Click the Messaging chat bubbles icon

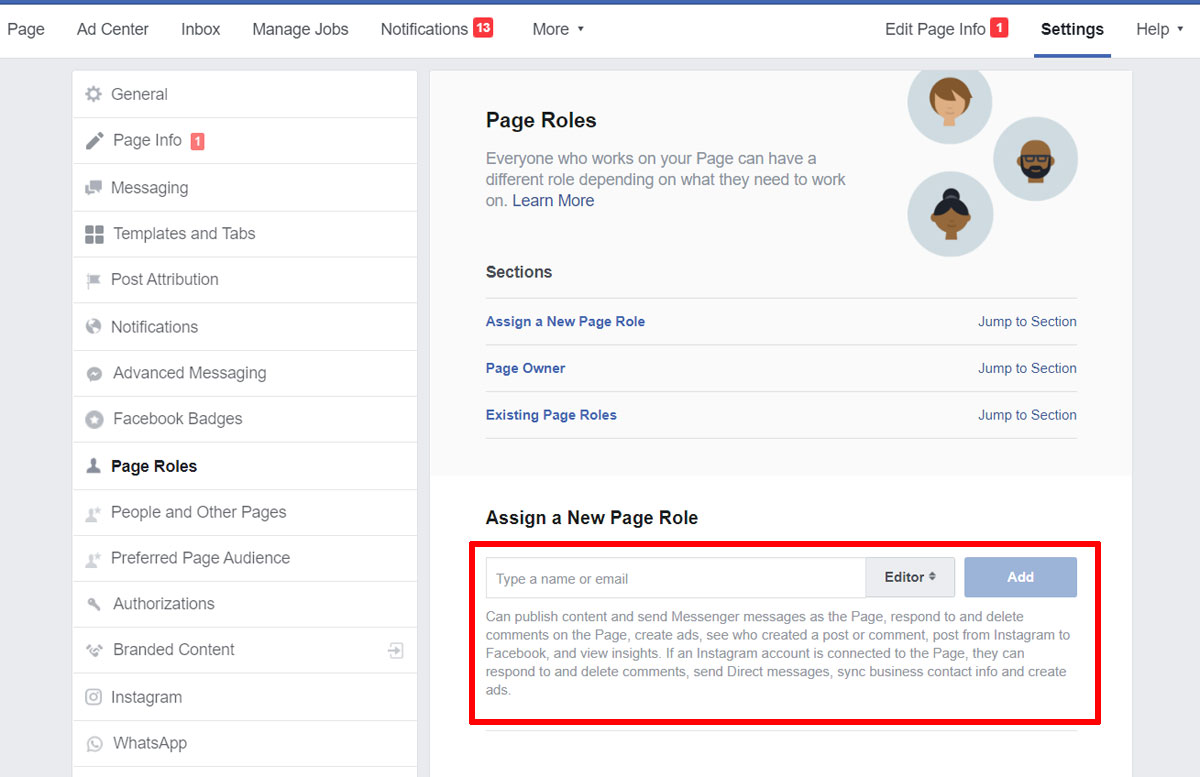94,188
